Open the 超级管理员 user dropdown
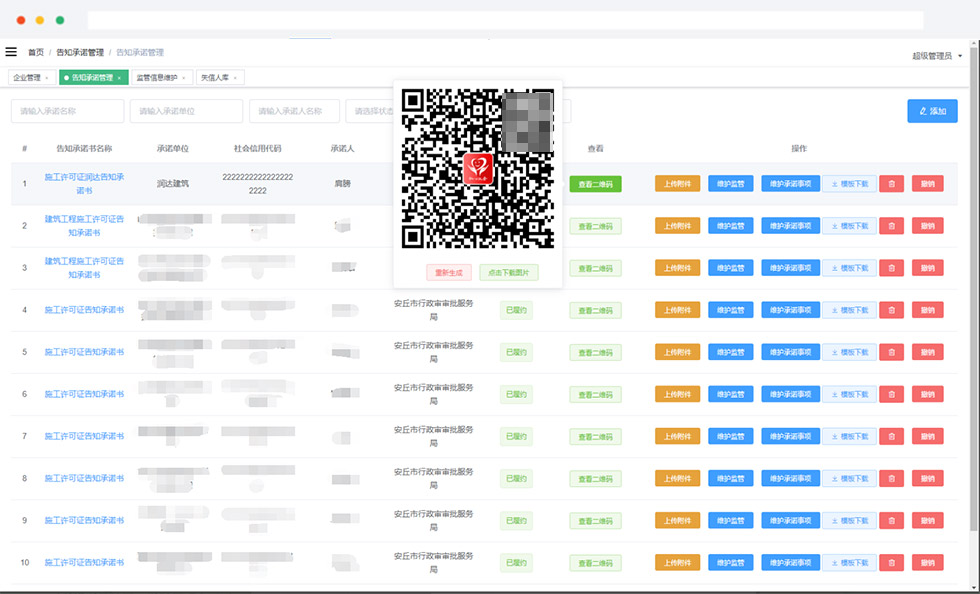The width and height of the screenshot is (980, 594). click(x=936, y=56)
